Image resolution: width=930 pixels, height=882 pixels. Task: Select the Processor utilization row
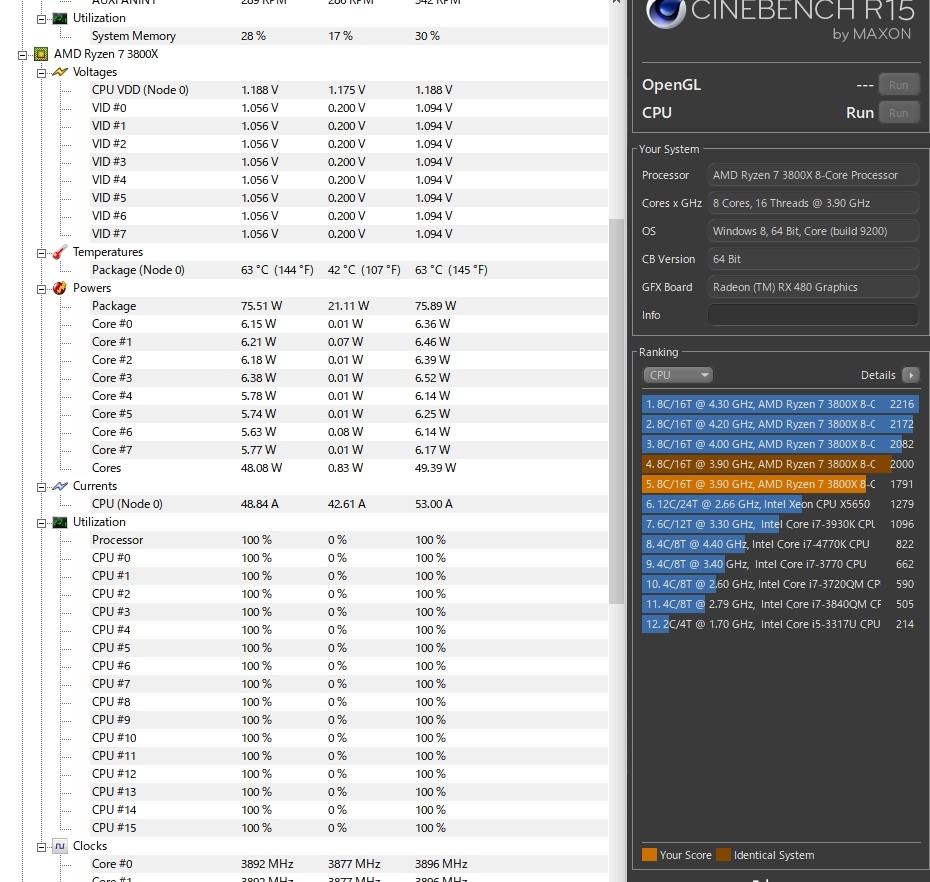[x=347, y=540]
